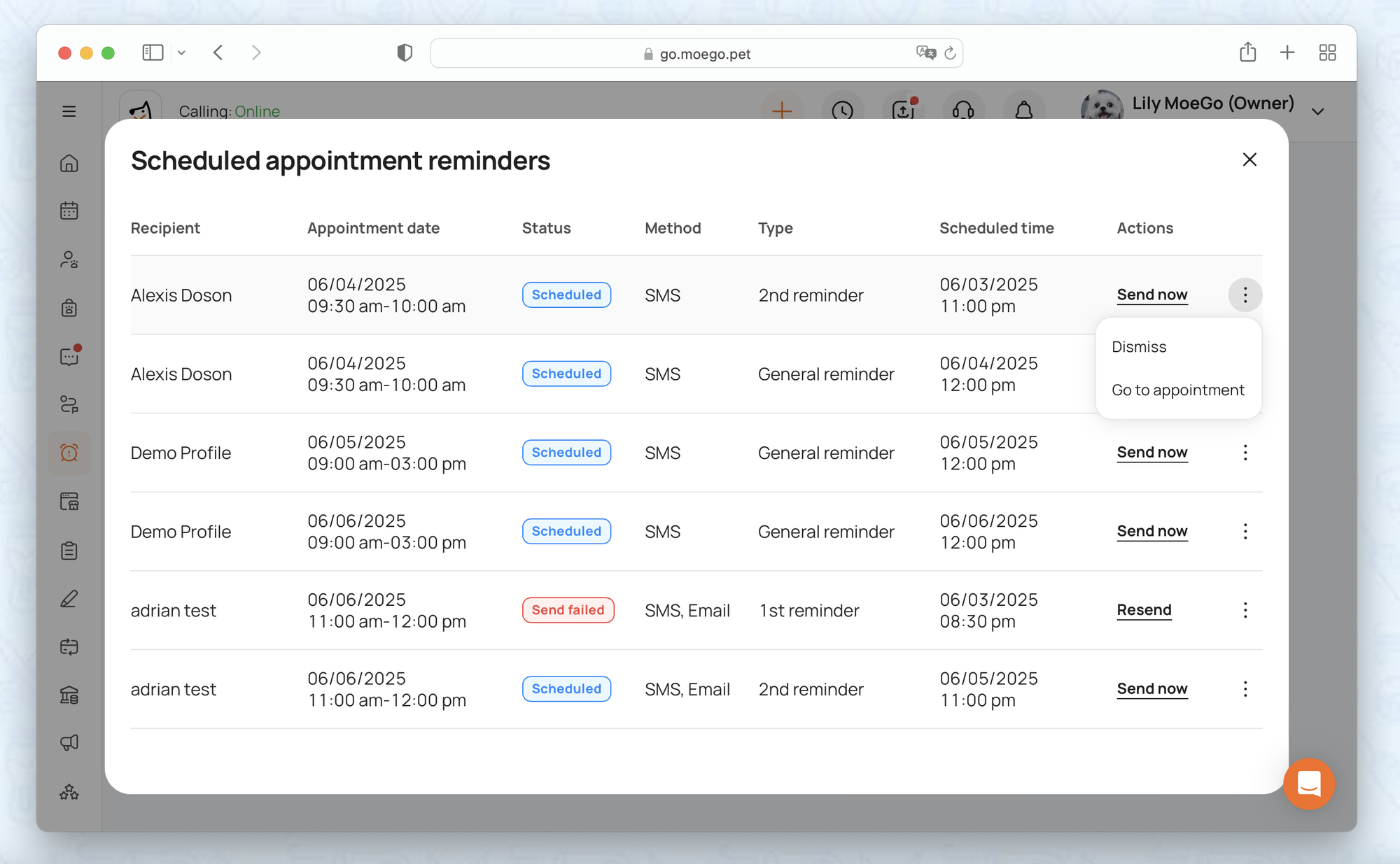
Task: Open three-dot menu for Demo Profile 06/05 row
Action: pos(1245,453)
